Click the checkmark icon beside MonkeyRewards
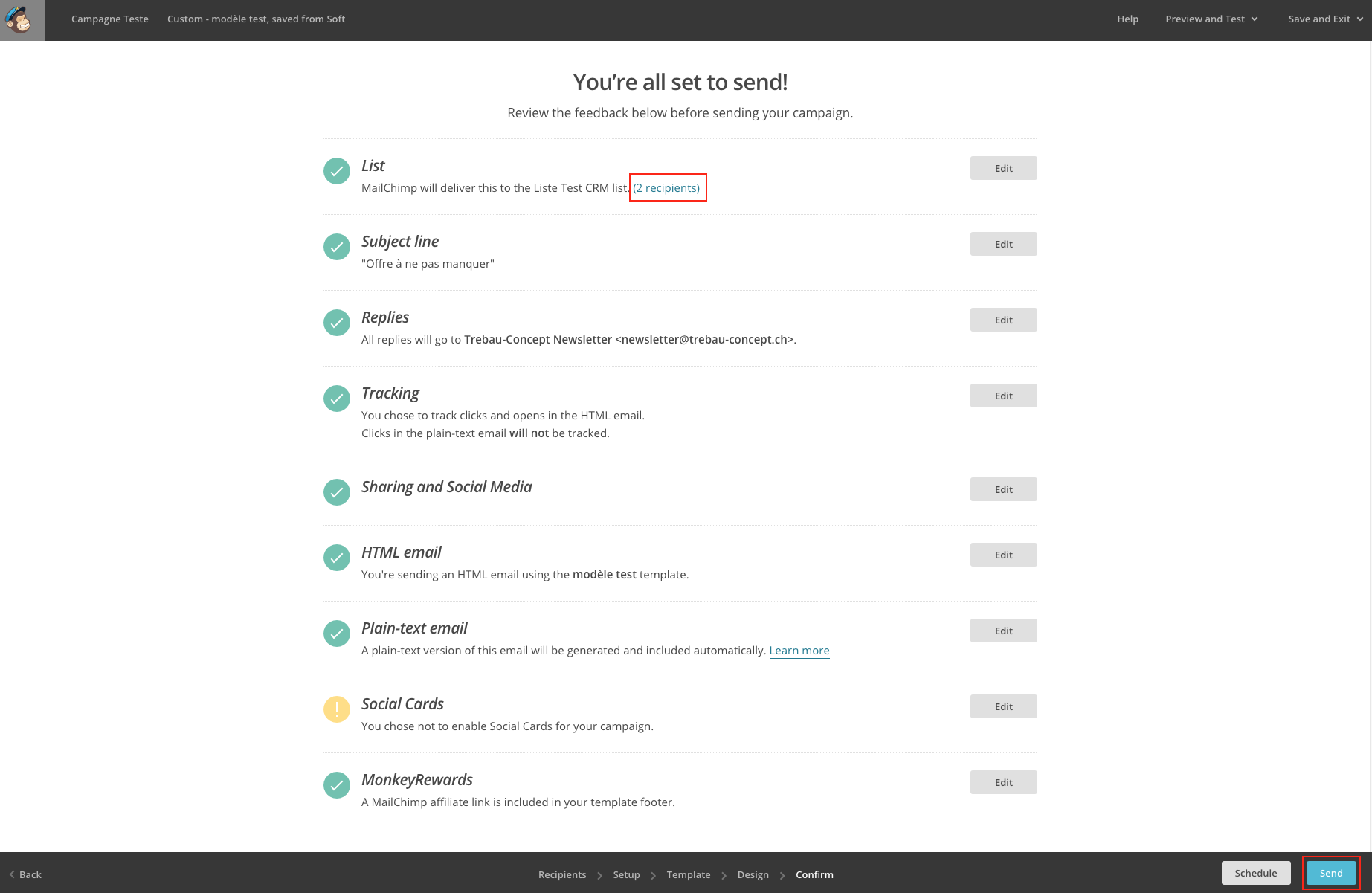Image resolution: width=1372 pixels, height=893 pixels. coord(337,785)
